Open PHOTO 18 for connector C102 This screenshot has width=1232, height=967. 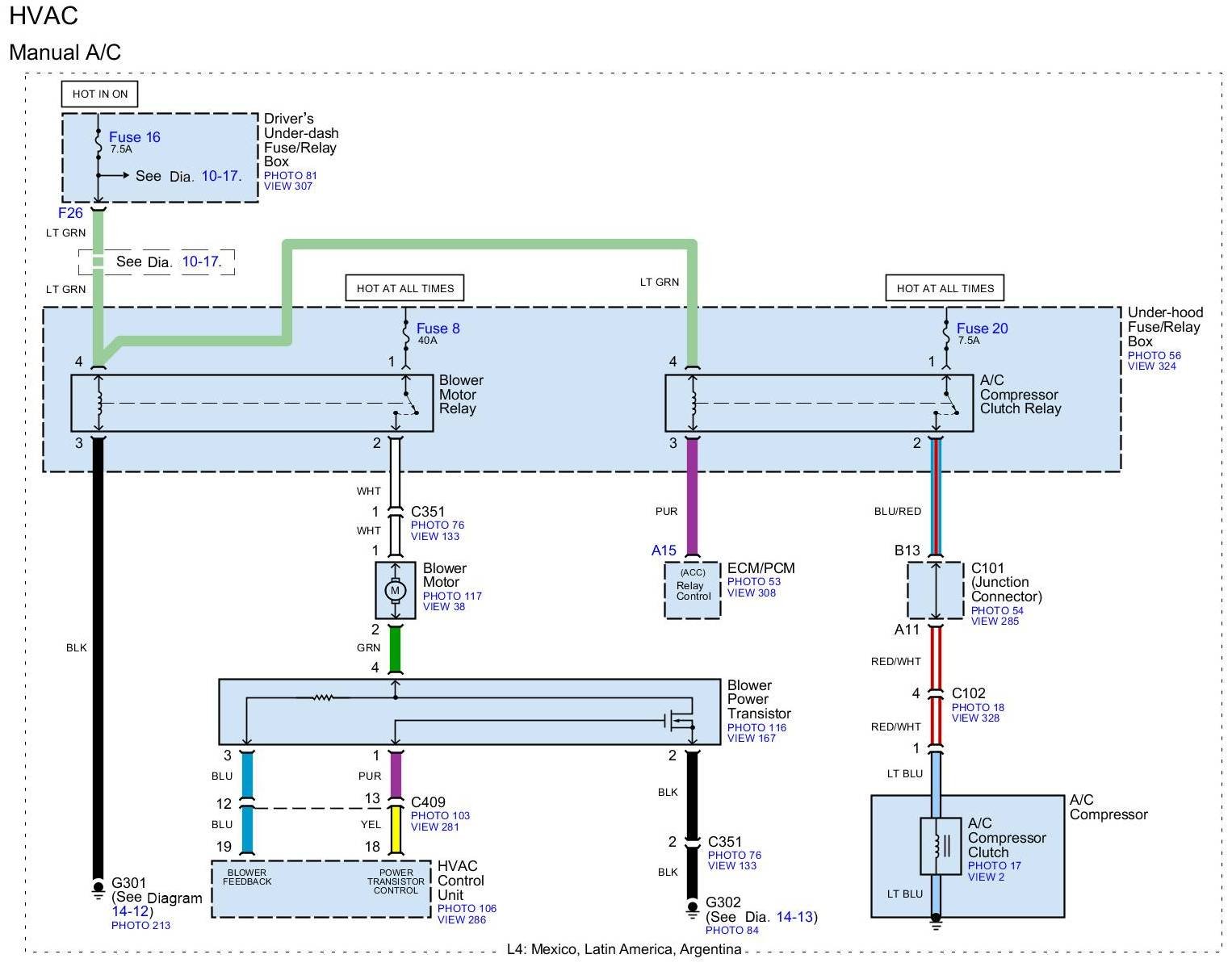point(978,707)
